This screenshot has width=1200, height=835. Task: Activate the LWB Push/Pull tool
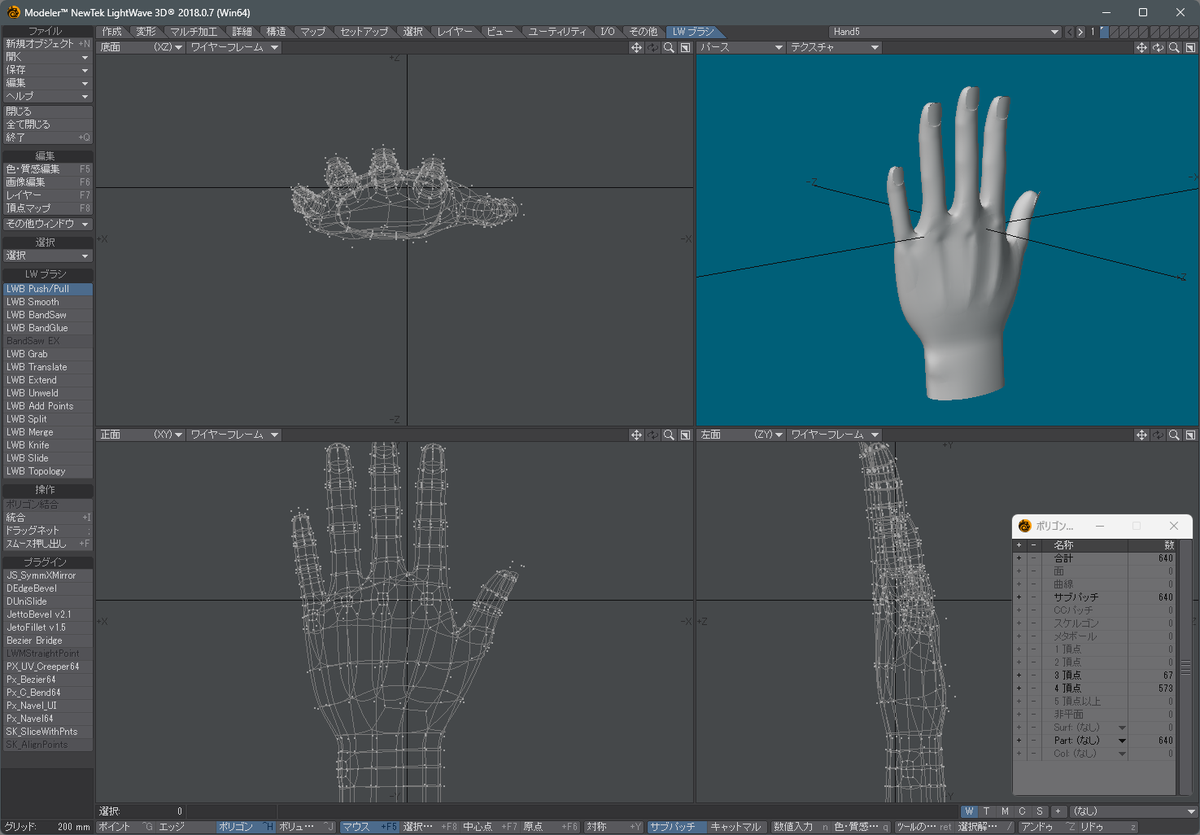(47, 289)
